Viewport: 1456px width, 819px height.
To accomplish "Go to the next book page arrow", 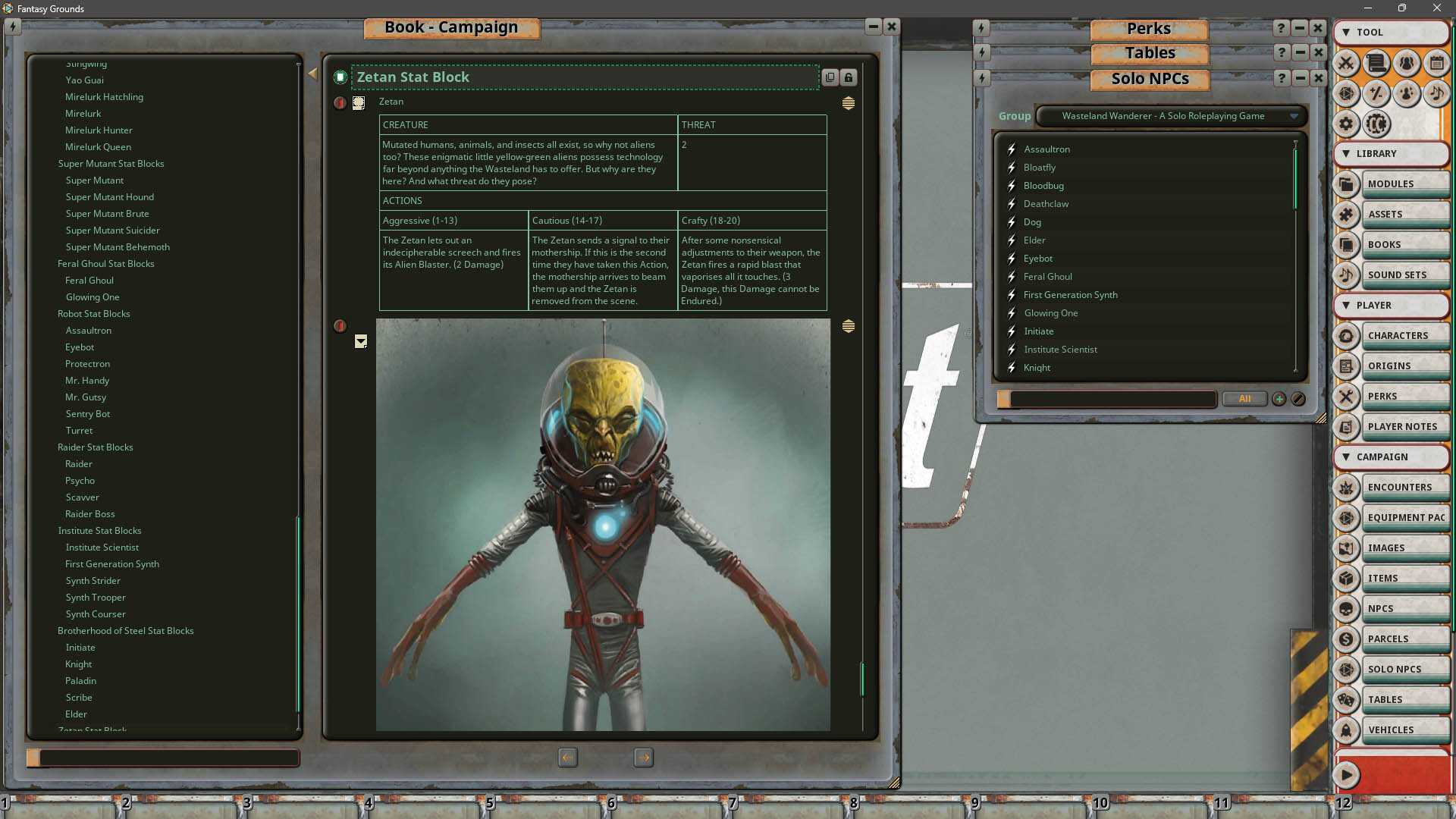I will (x=643, y=758).
